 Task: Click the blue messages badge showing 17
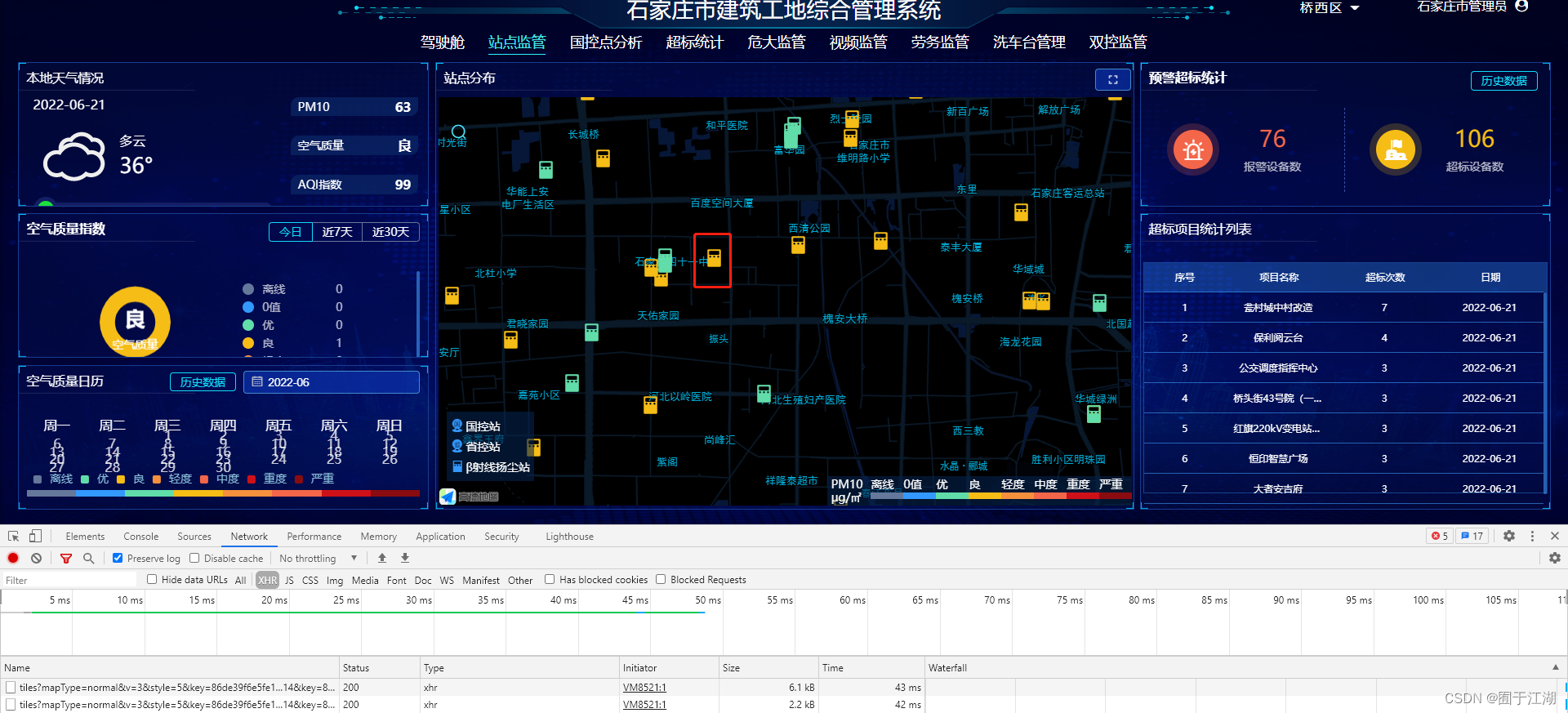coord(1472,537)
